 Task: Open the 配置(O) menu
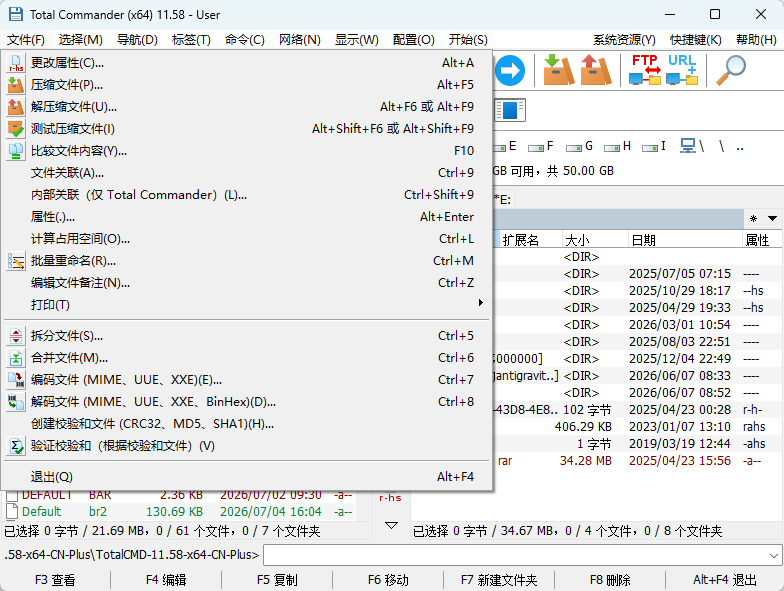[414, 40]
